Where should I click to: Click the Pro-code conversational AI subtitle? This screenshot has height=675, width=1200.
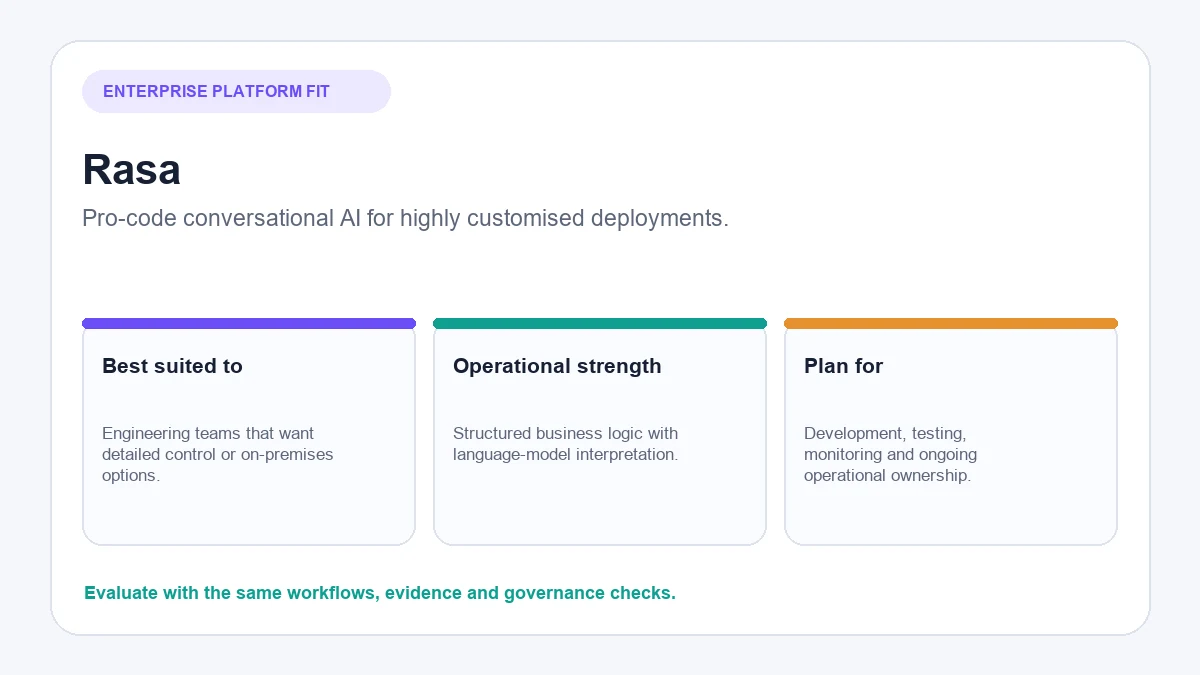tap(405, 218)
